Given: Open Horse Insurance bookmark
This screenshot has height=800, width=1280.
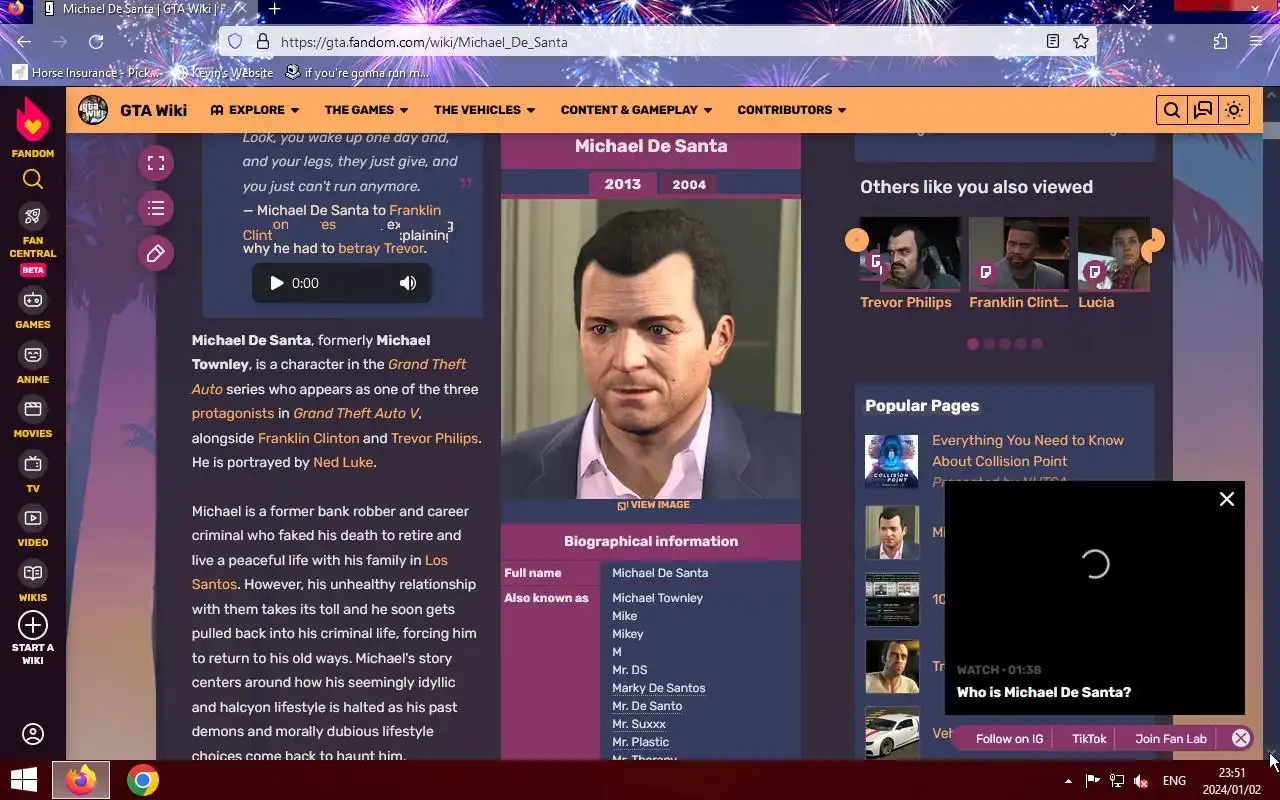Looking at the screenshot, I should [87, 73].
